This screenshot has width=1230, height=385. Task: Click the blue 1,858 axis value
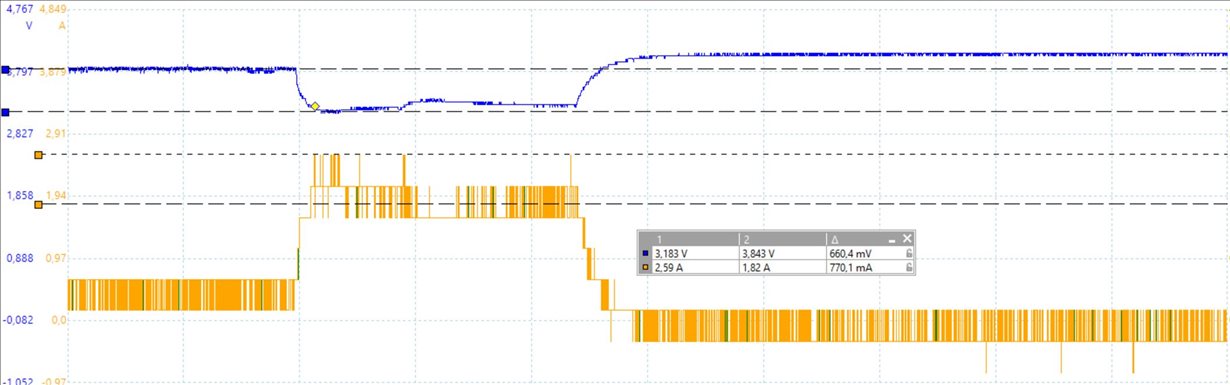(20, 196)
